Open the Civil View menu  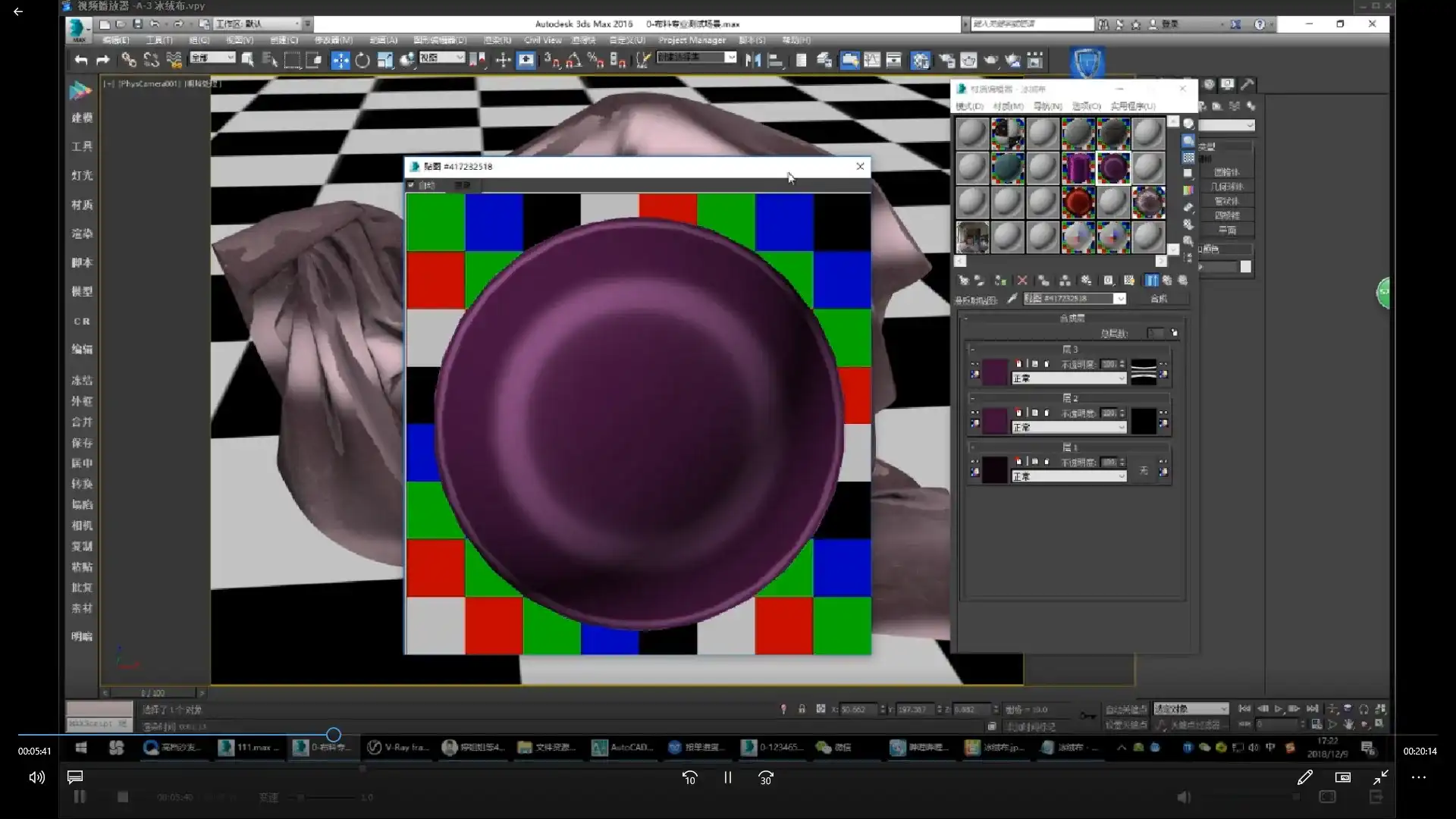tap(542, 40)
